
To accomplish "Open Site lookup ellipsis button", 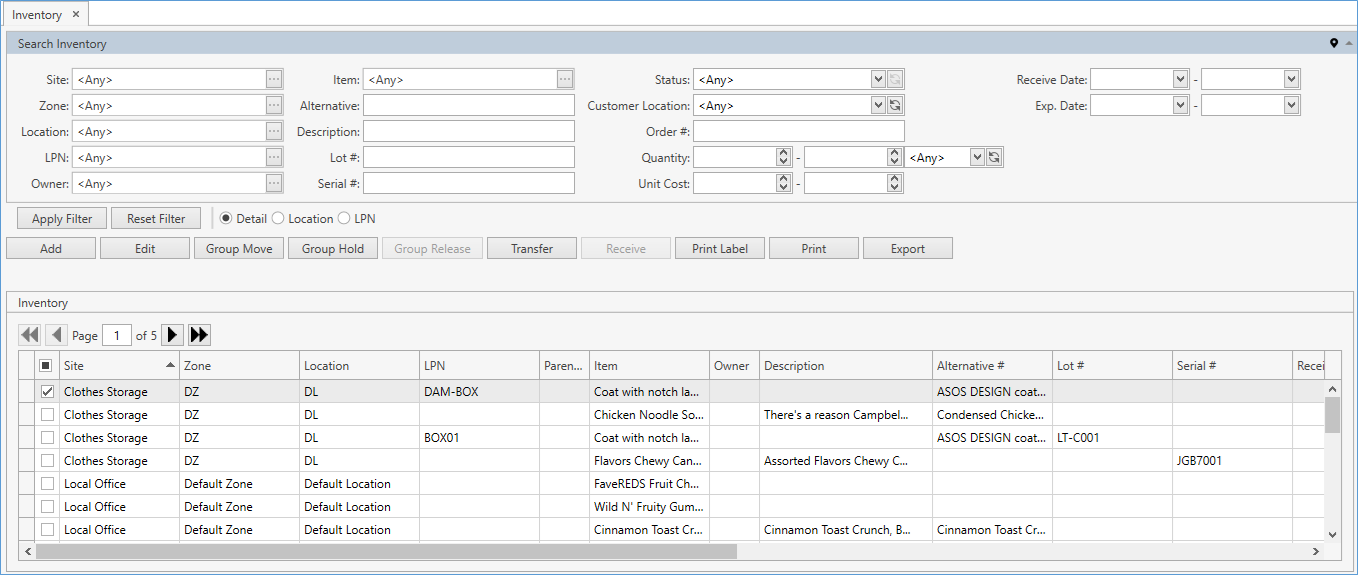I will click(274, 80).
